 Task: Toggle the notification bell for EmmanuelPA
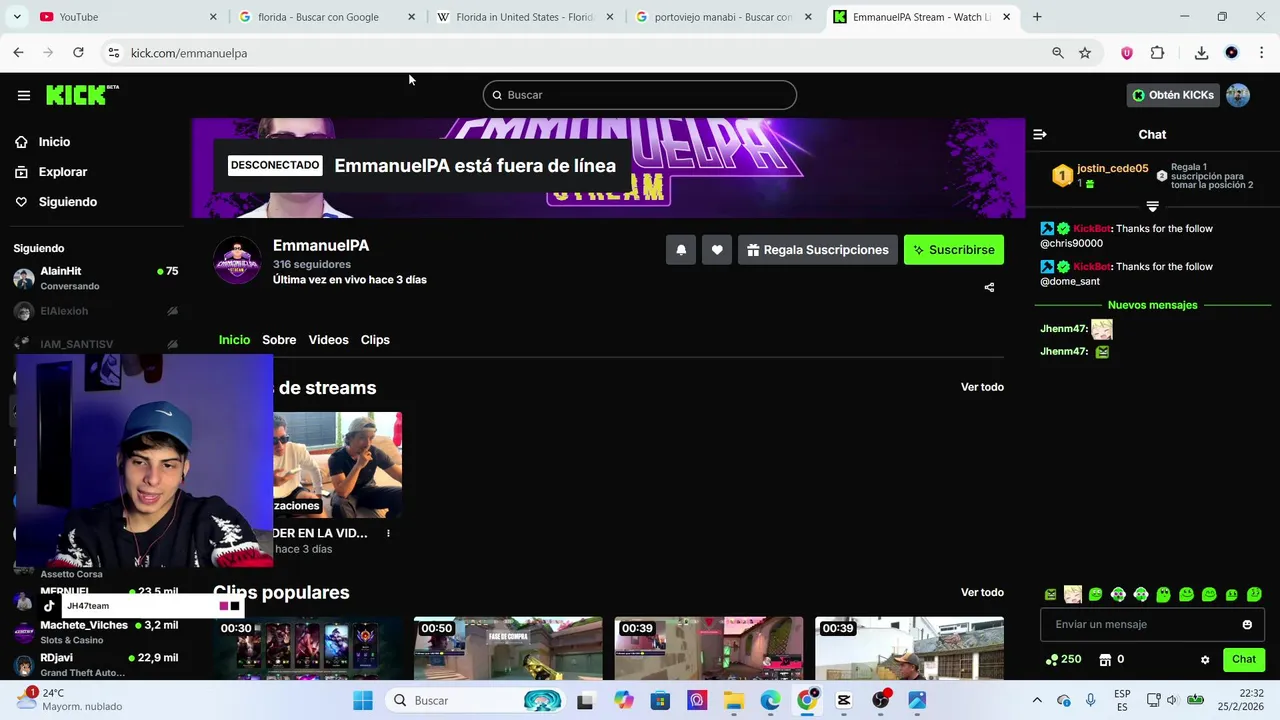(x=681, y=250)
